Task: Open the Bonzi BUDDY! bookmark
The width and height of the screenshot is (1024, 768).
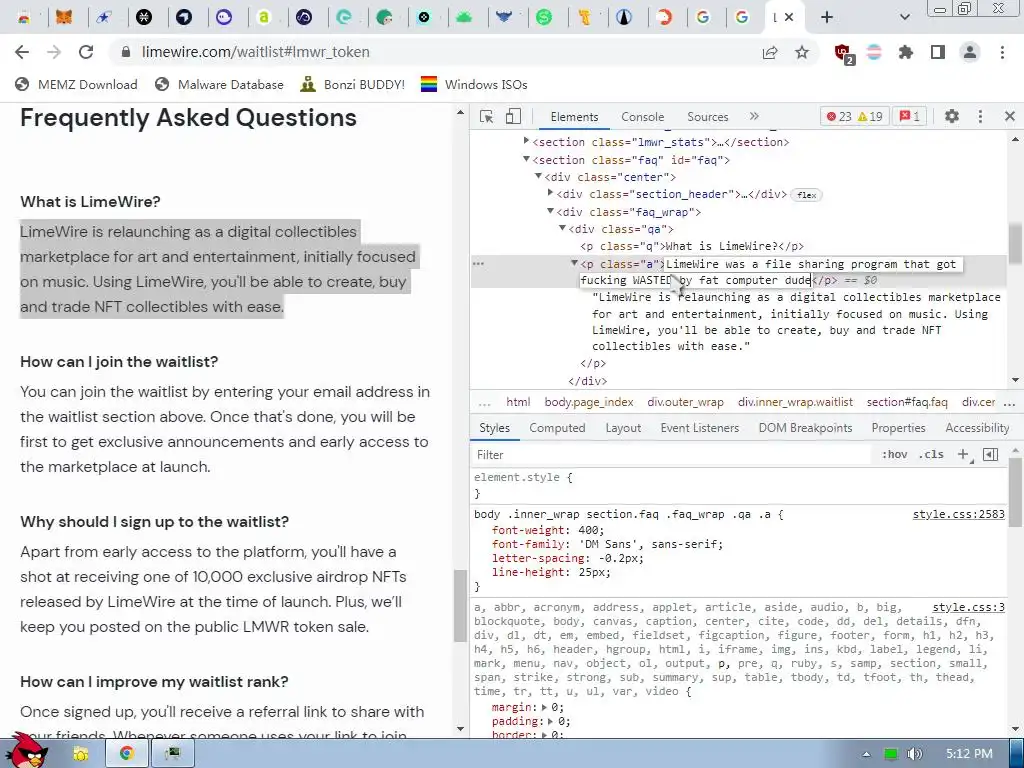Action: tap(353, 84)
